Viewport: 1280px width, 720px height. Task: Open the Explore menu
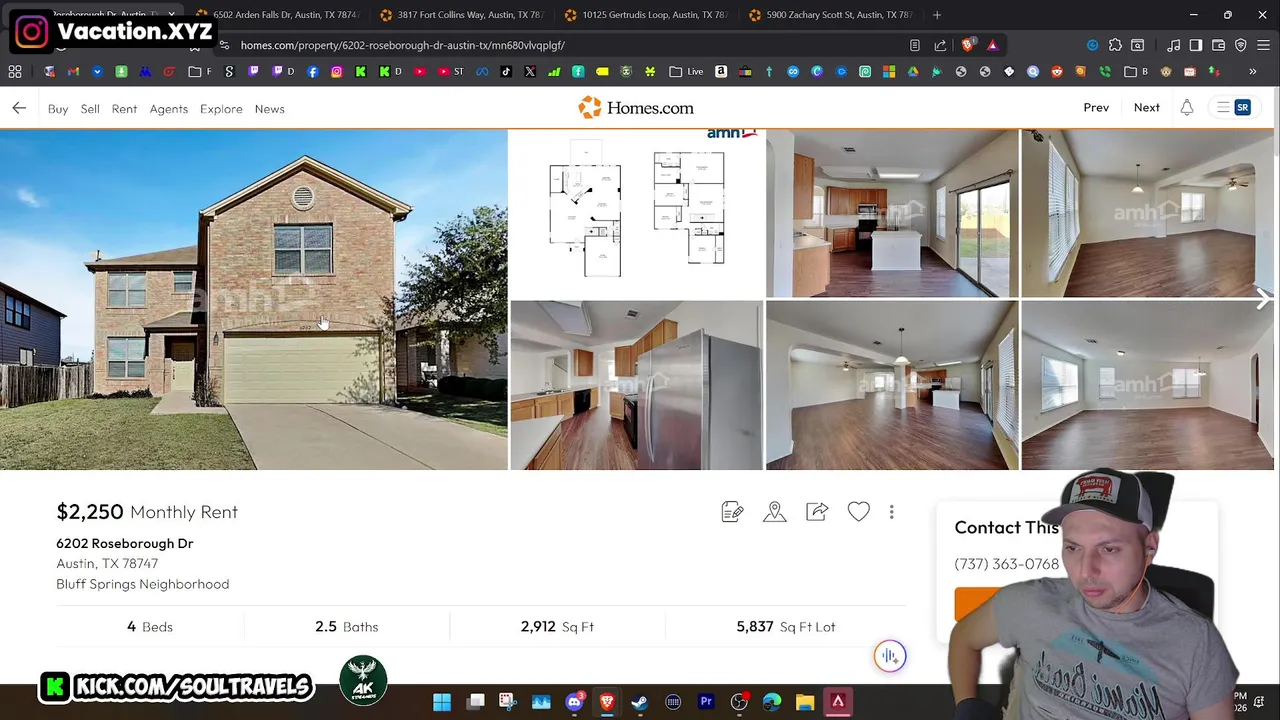tap(221, 109)
